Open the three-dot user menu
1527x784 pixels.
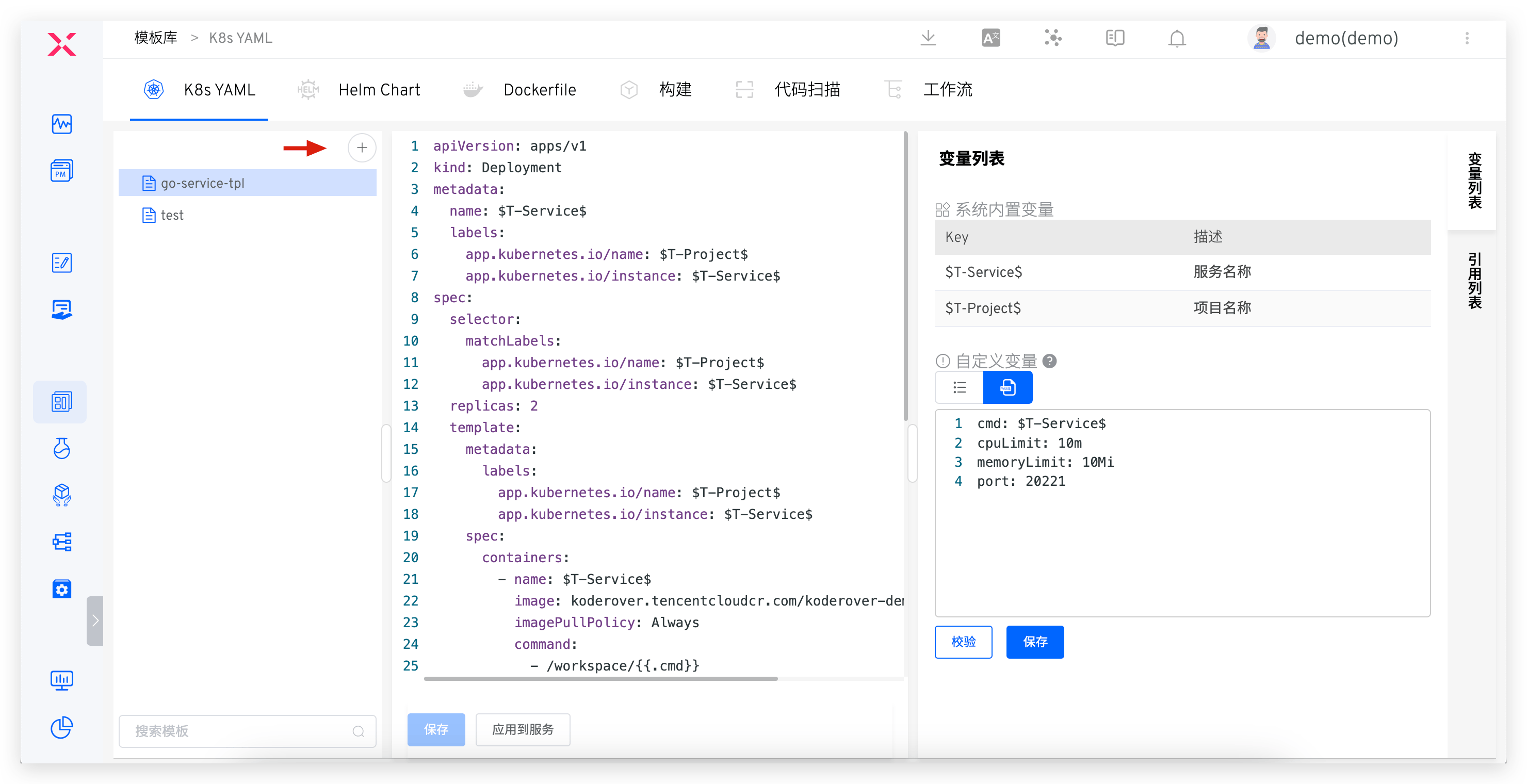1467,39
